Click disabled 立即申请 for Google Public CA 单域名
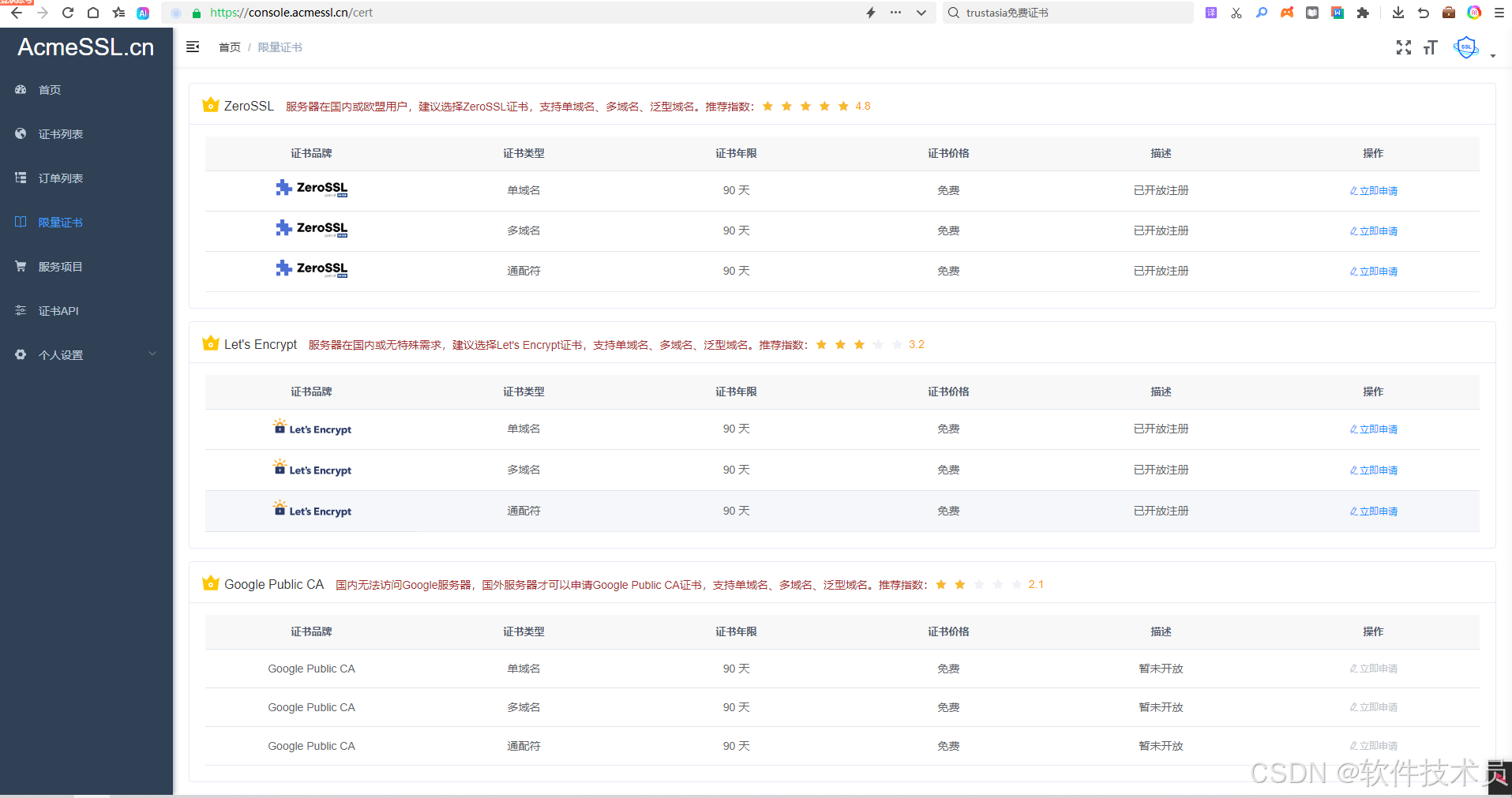 1374,669
